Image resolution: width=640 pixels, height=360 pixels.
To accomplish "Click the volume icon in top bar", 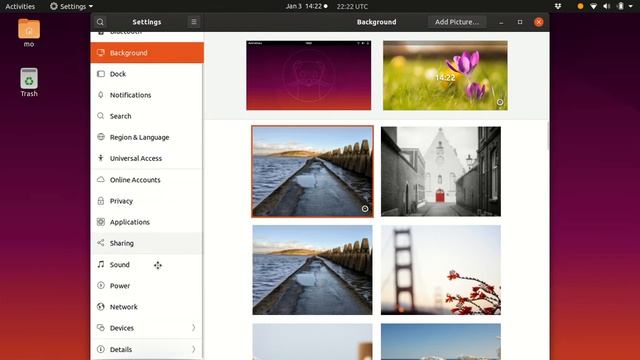I will (x=607, y=6).
